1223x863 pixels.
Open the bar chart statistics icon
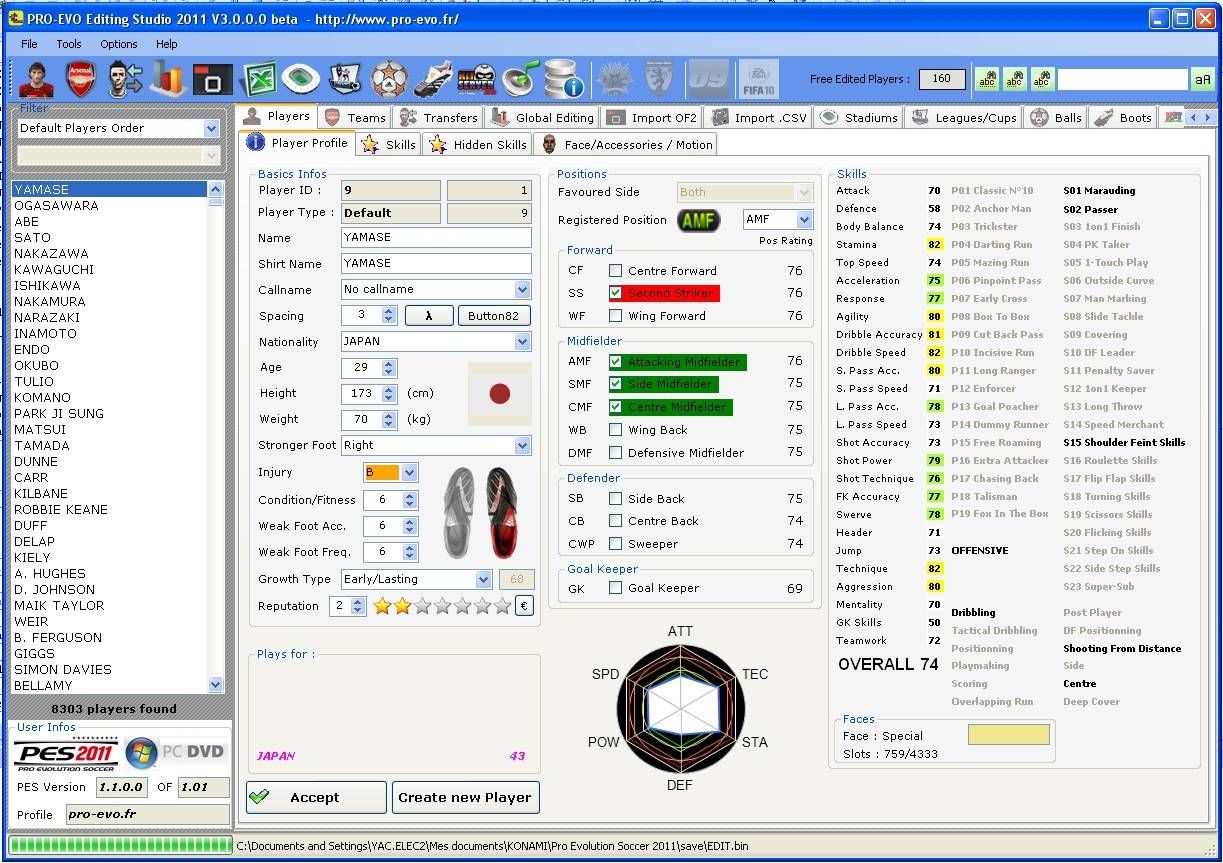[169, 78]
